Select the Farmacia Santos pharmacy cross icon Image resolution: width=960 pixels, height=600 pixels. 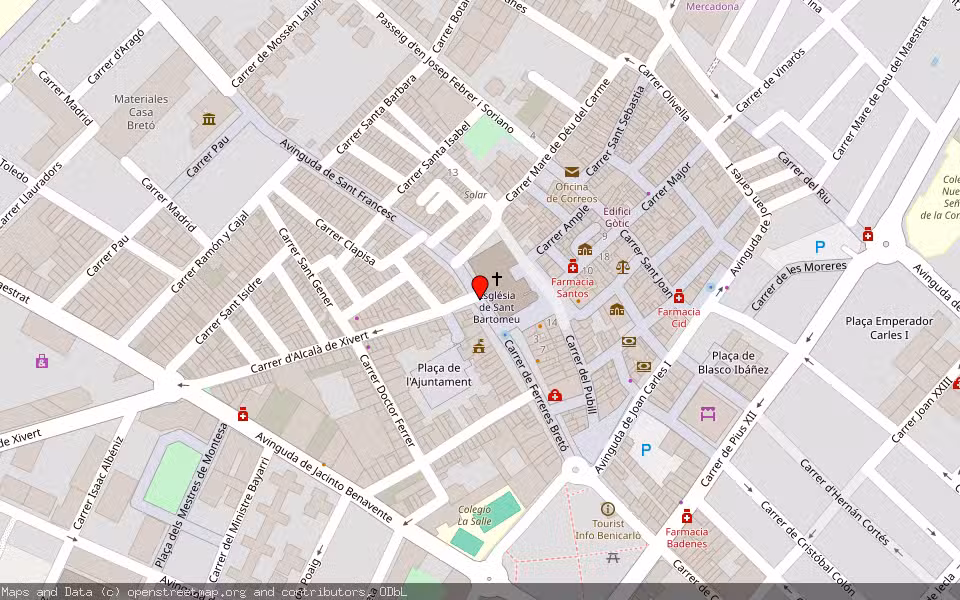coord(572,267)
